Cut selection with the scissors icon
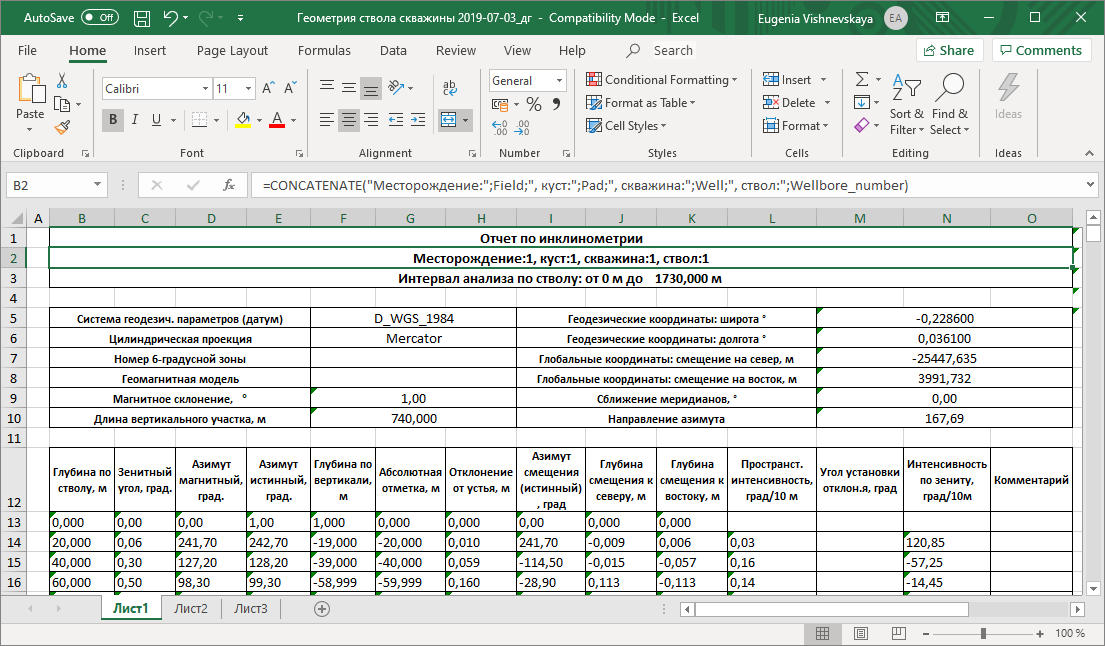 click(62, 81)
